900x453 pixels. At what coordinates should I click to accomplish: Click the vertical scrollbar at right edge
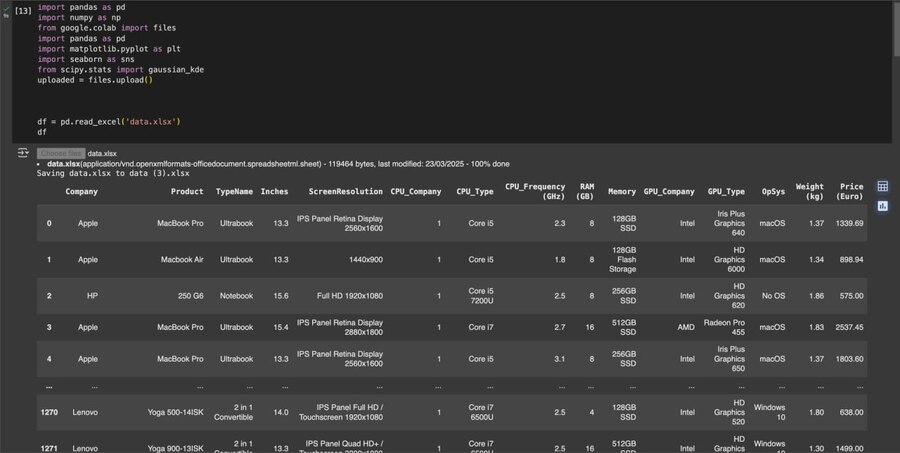pos(896,29)
